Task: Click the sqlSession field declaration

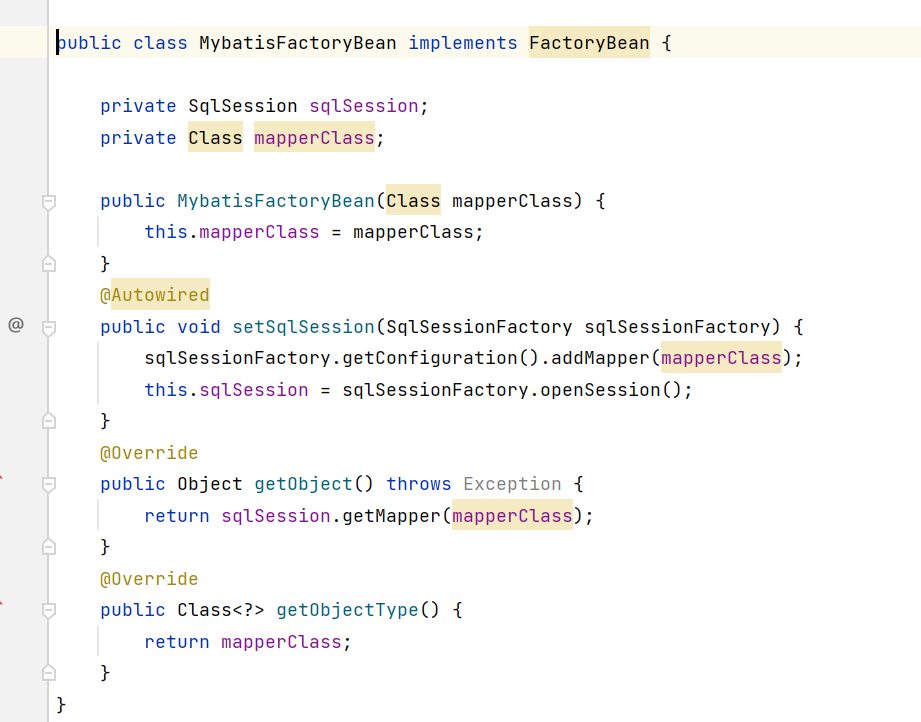Action: coord(363,106)
